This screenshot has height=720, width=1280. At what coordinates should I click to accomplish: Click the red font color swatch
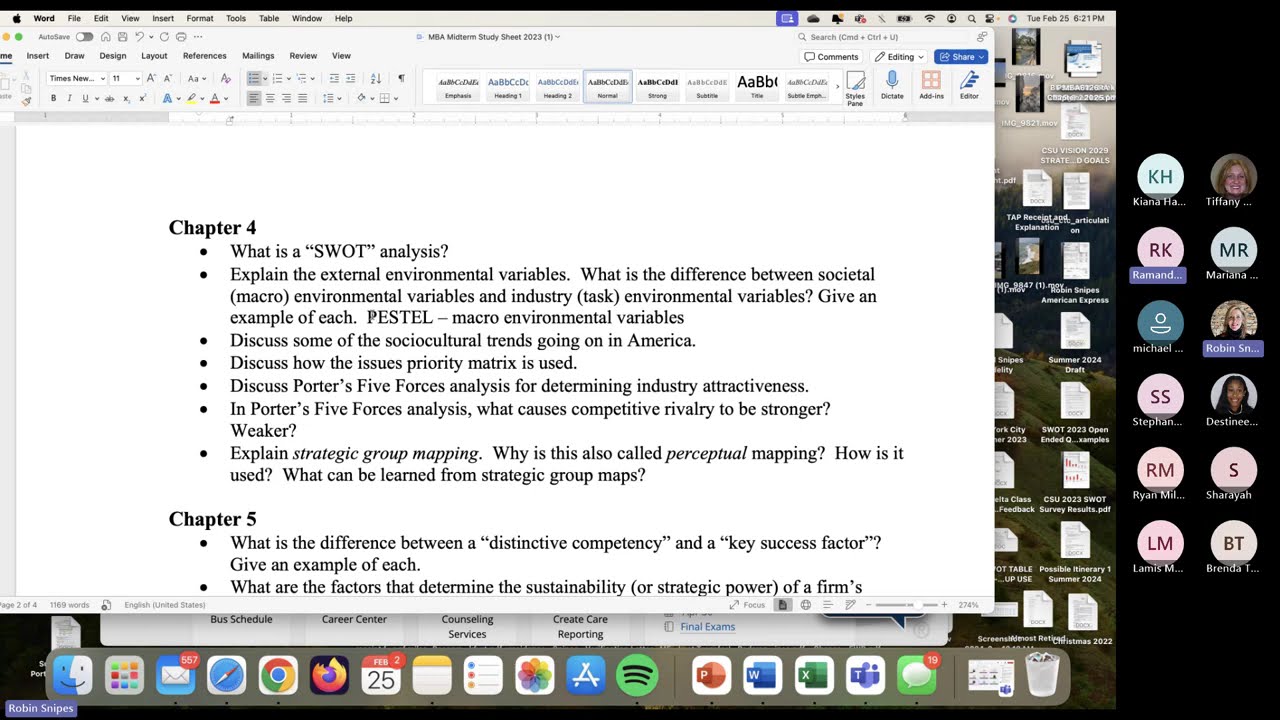click(214, 98)
